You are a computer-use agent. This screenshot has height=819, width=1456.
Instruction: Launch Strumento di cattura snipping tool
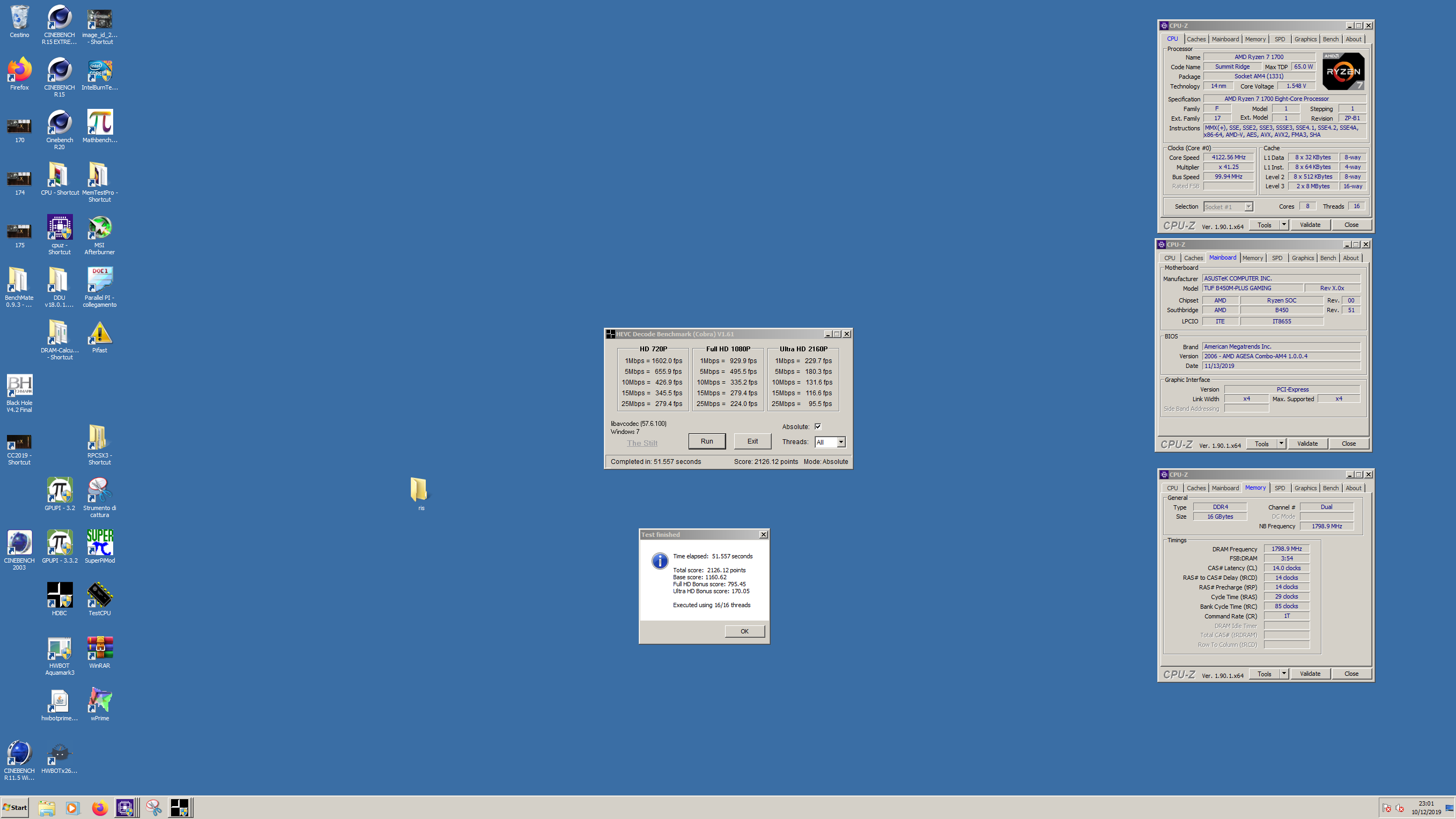pyautogui.click(x=99, y=498)
